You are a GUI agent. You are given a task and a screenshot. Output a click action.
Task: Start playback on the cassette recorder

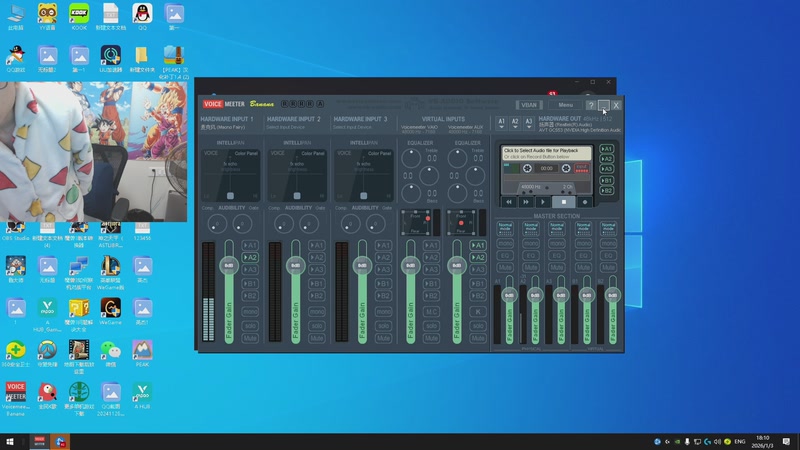(x=543, y=202)
